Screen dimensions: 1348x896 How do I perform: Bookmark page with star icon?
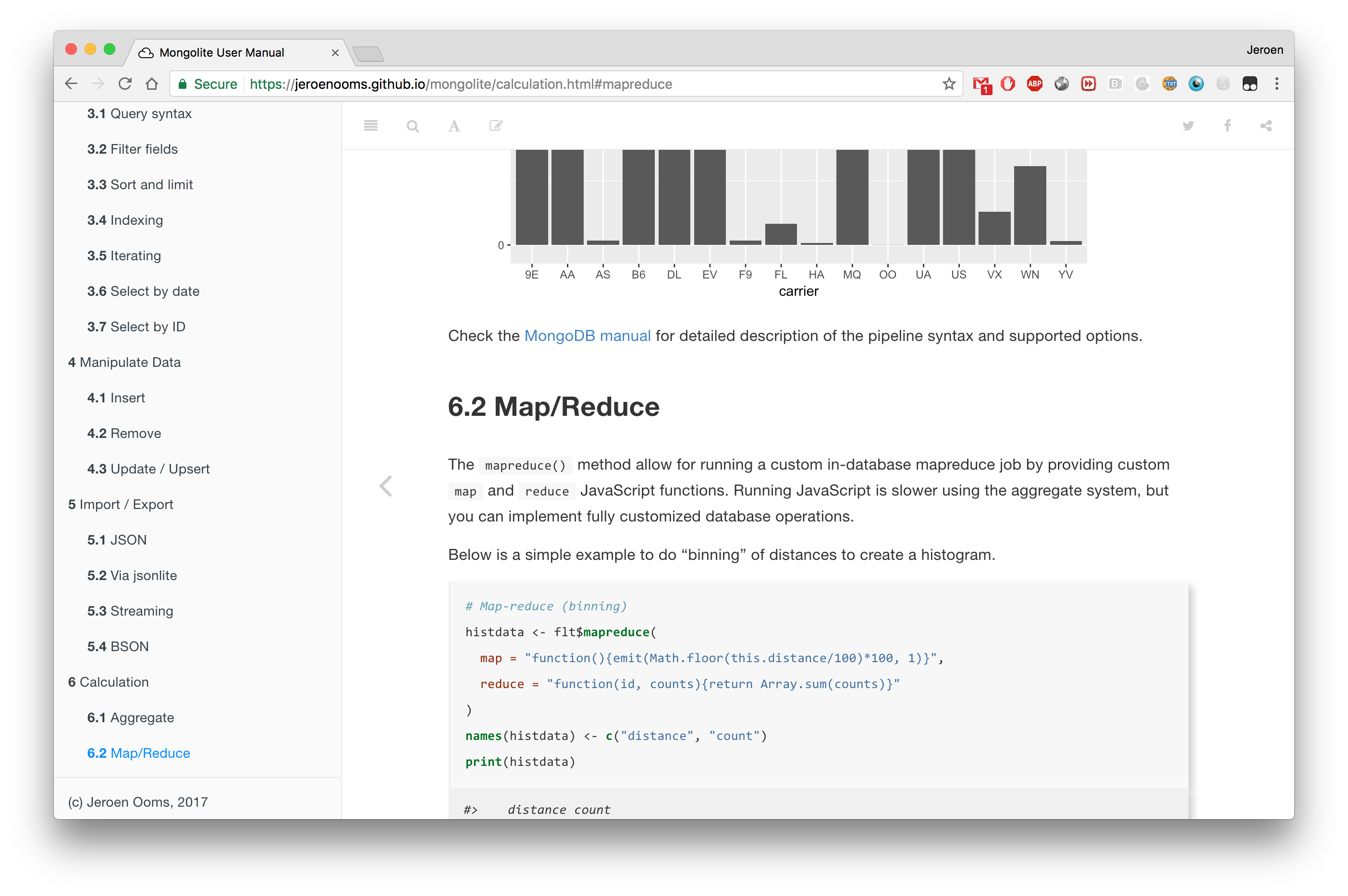tap(949, 84)
